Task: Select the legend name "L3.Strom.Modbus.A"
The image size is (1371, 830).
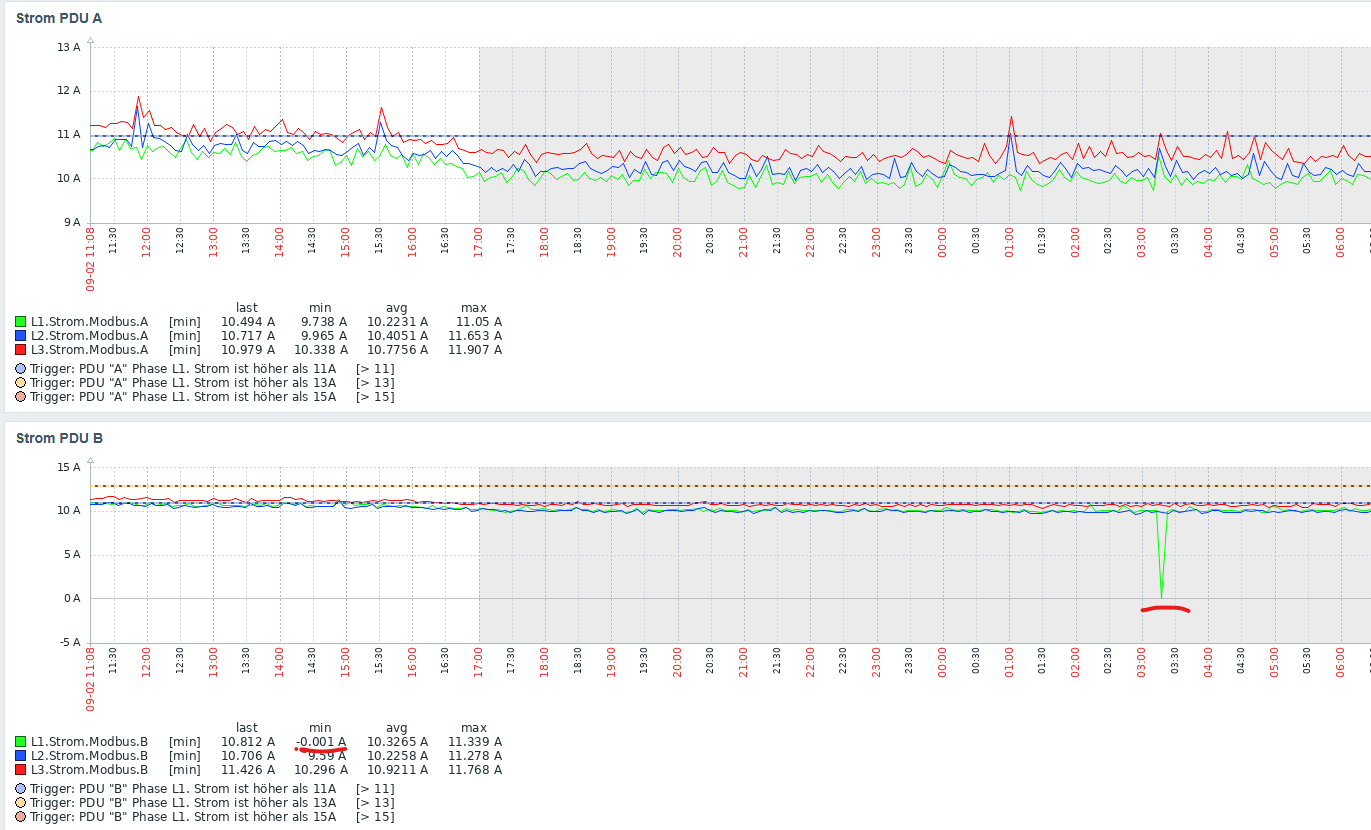Action: pos(89,350)
